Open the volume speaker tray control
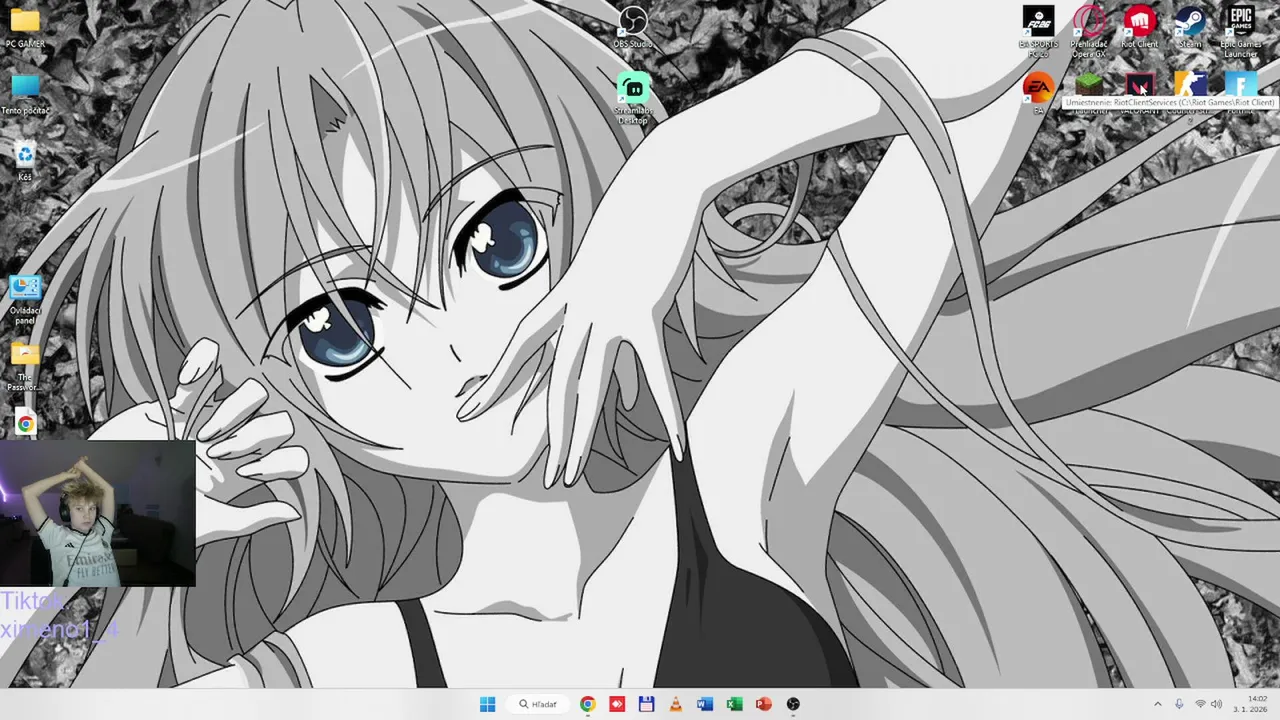The width and height of the screenshot is (1280, 720). click(1217, 704)
